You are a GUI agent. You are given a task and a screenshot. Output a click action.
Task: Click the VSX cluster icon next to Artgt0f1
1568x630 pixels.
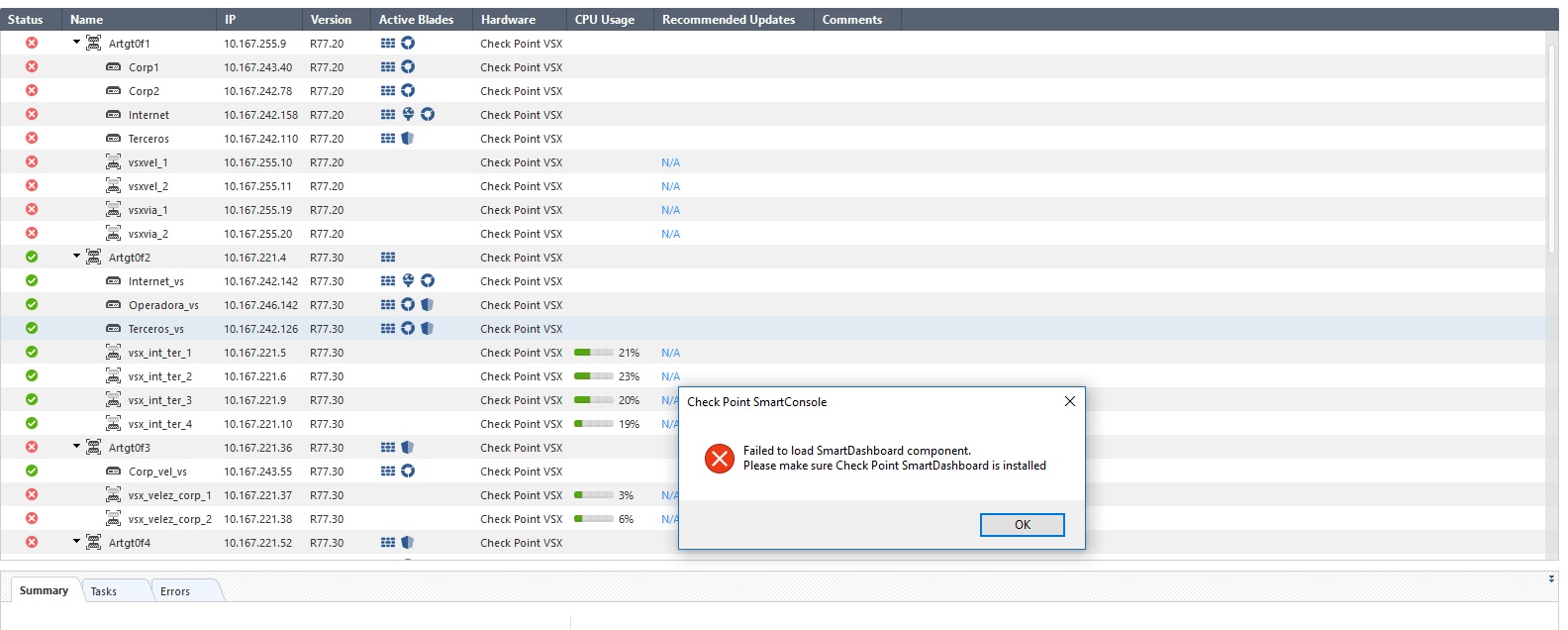[x=93, y=43]
